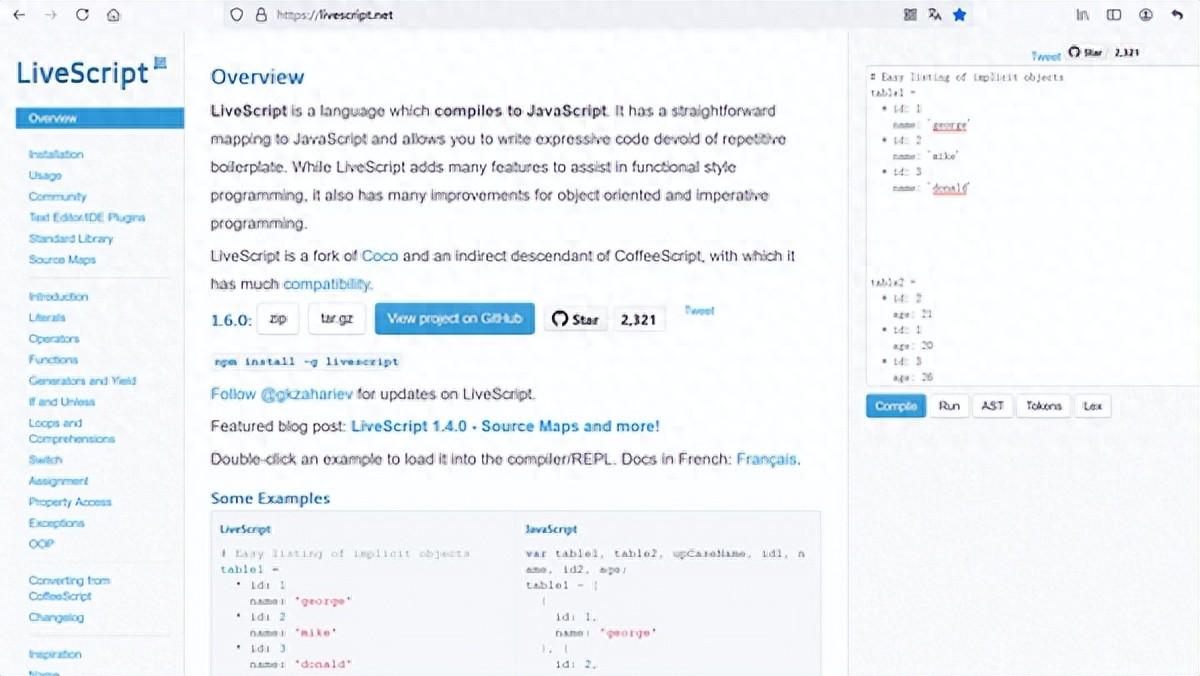Open Usage section from sidebar
Screen dimensions: 1200x676
tap(45, 175)
